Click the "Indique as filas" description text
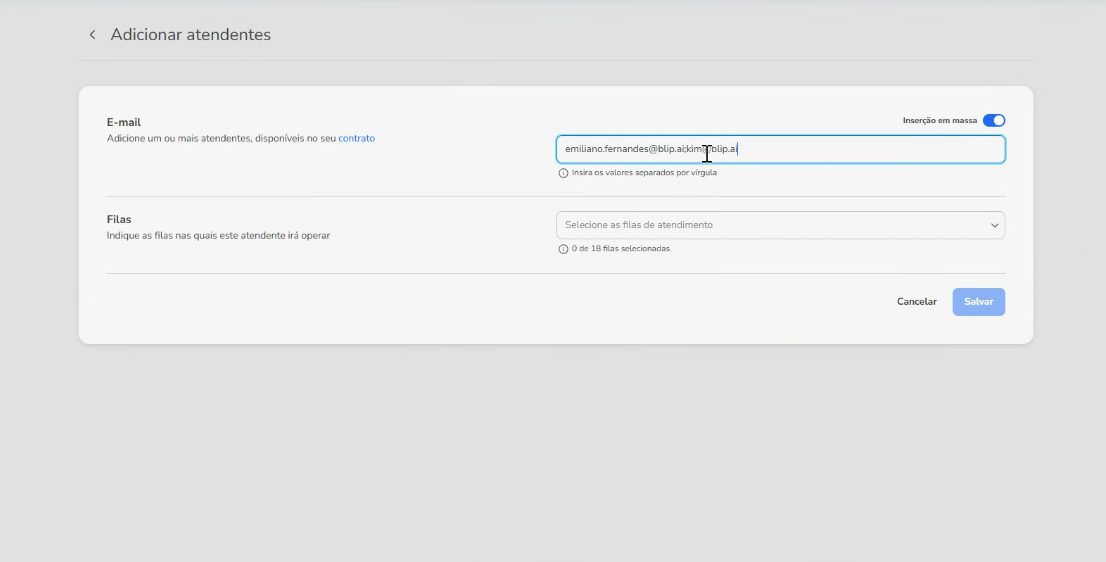Image resolution: width=1106 pixels, height=562 pixels. click(218, 236)
